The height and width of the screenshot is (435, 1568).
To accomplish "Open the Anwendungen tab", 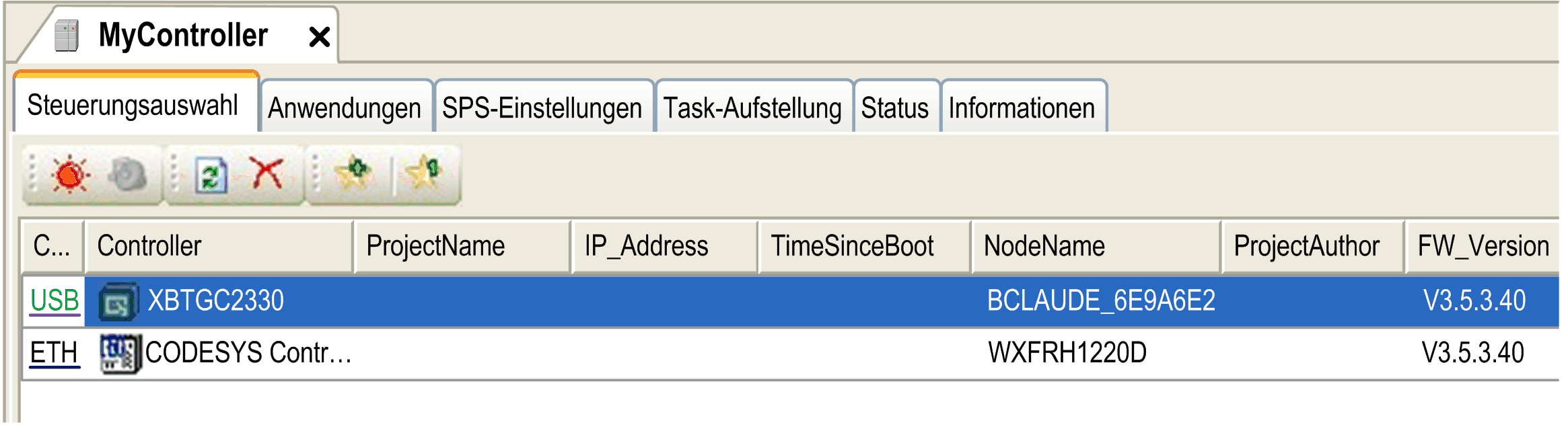I will click(x=345, y=108).
